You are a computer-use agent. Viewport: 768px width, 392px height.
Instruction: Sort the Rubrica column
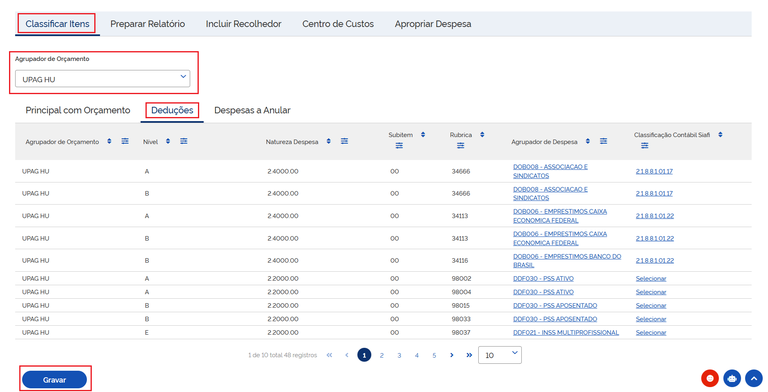[482, 134]
